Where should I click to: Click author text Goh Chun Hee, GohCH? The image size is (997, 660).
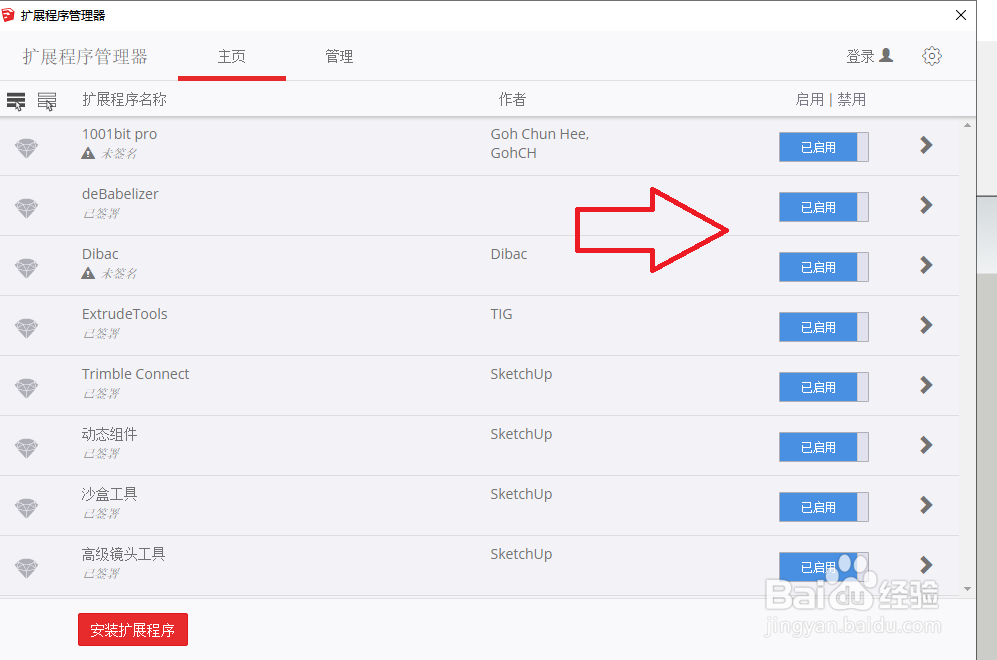coord(540,144)
